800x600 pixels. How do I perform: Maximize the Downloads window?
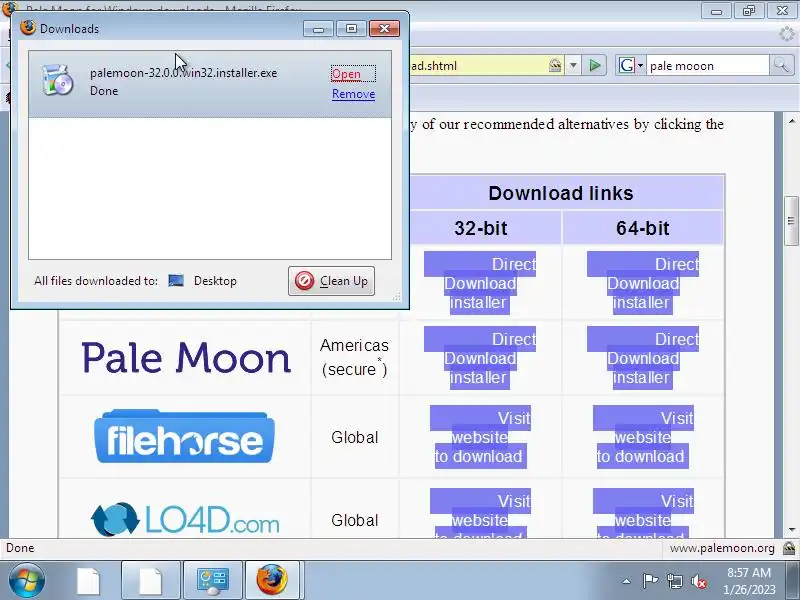[x=352, y=29]
